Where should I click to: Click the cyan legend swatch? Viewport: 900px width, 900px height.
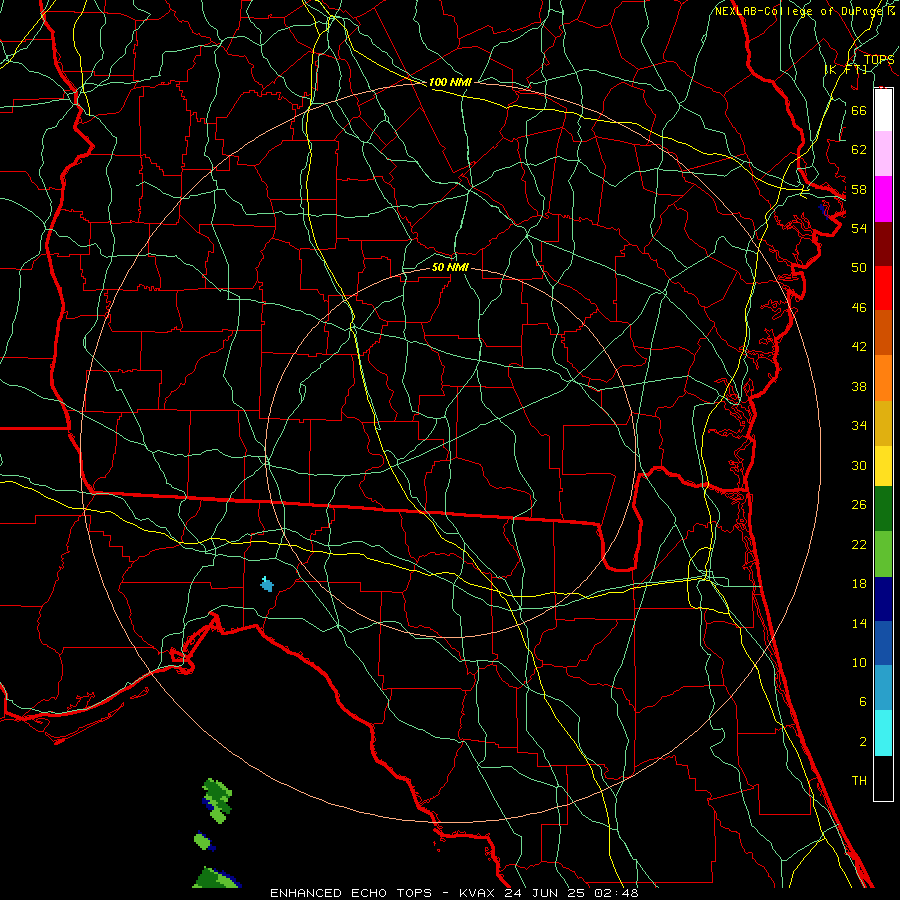883,733
